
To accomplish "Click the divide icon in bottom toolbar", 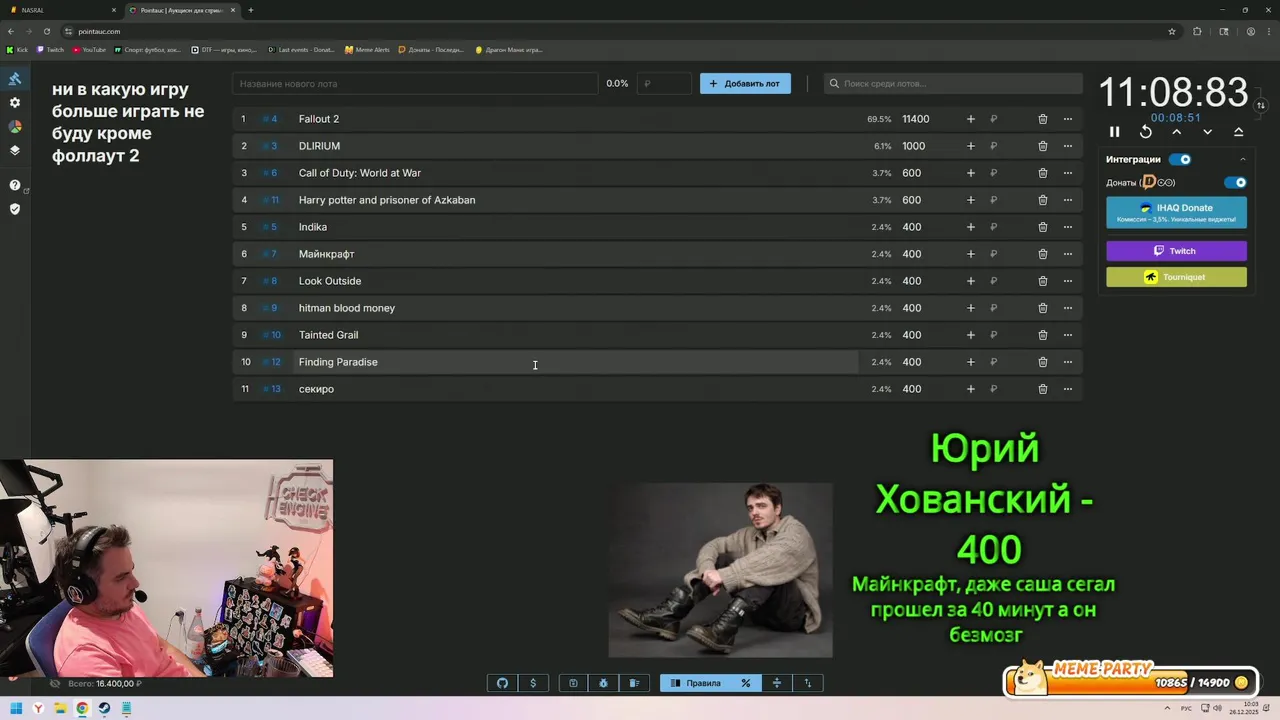I will coord(776,683).
